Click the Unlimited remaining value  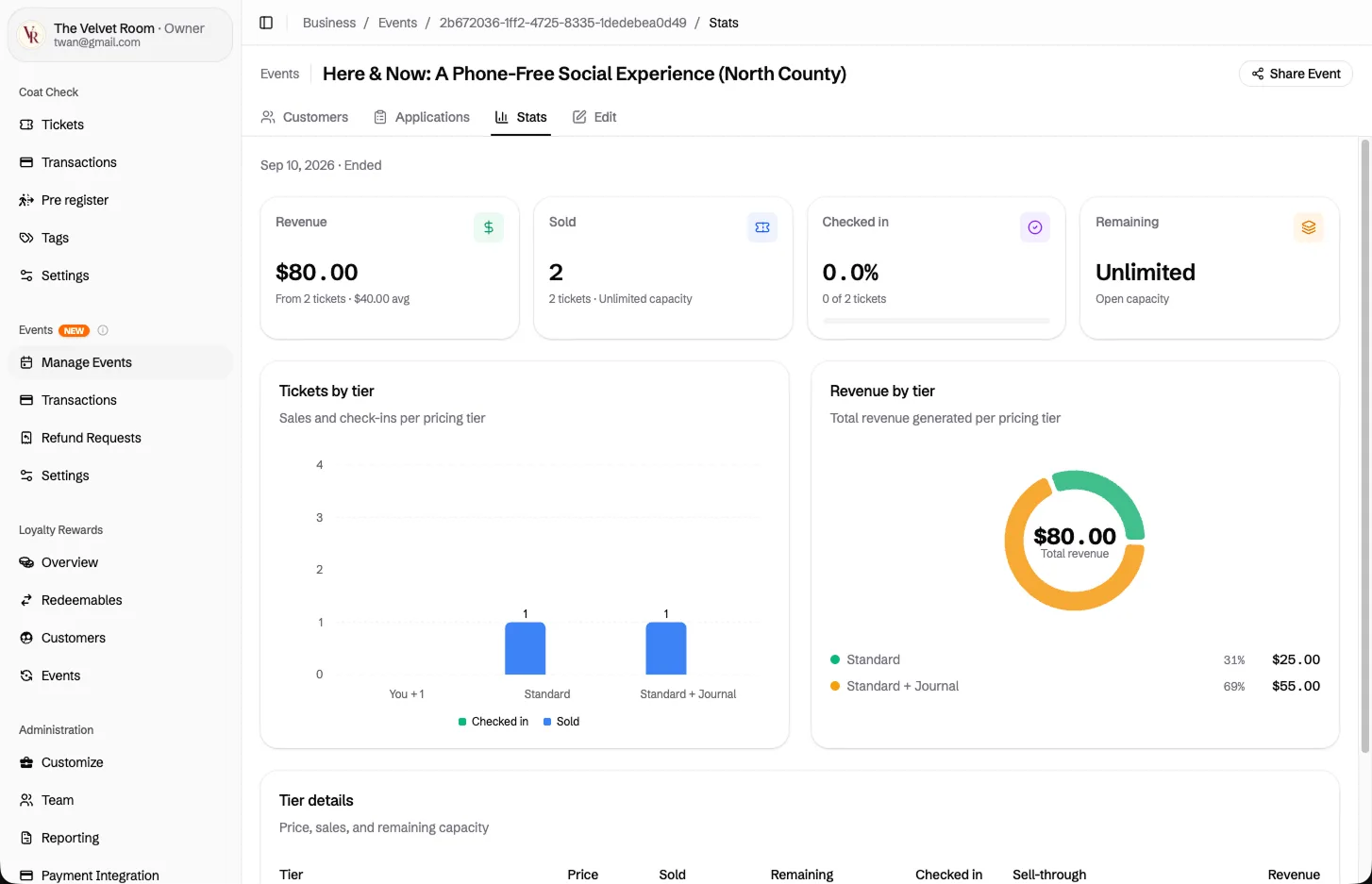[x=1146, y=273]
